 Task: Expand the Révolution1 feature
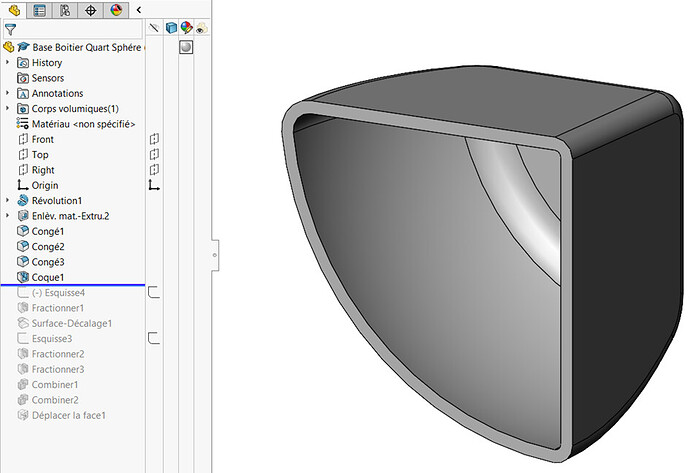point(8,200)
